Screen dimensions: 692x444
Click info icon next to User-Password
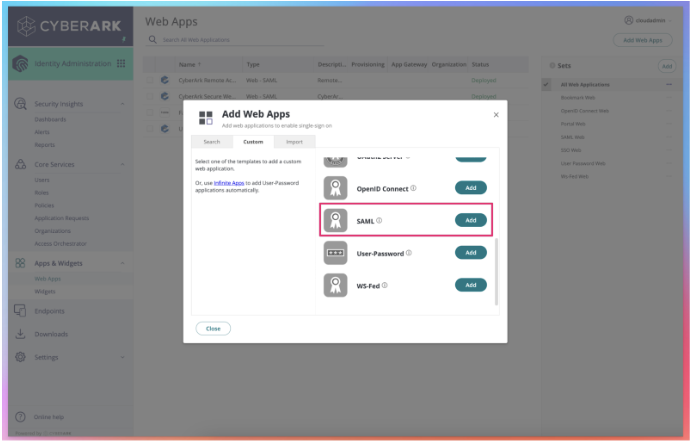pos(409,253)
